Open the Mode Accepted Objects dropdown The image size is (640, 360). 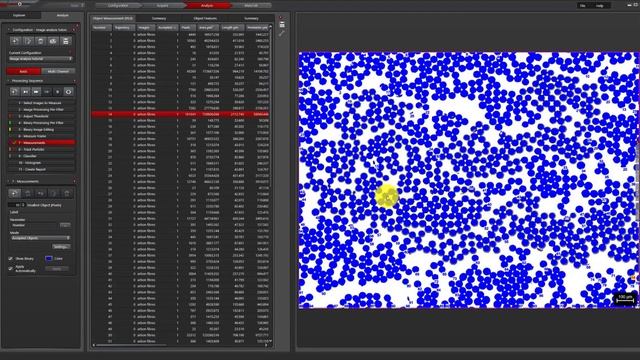tap(40, 238)
